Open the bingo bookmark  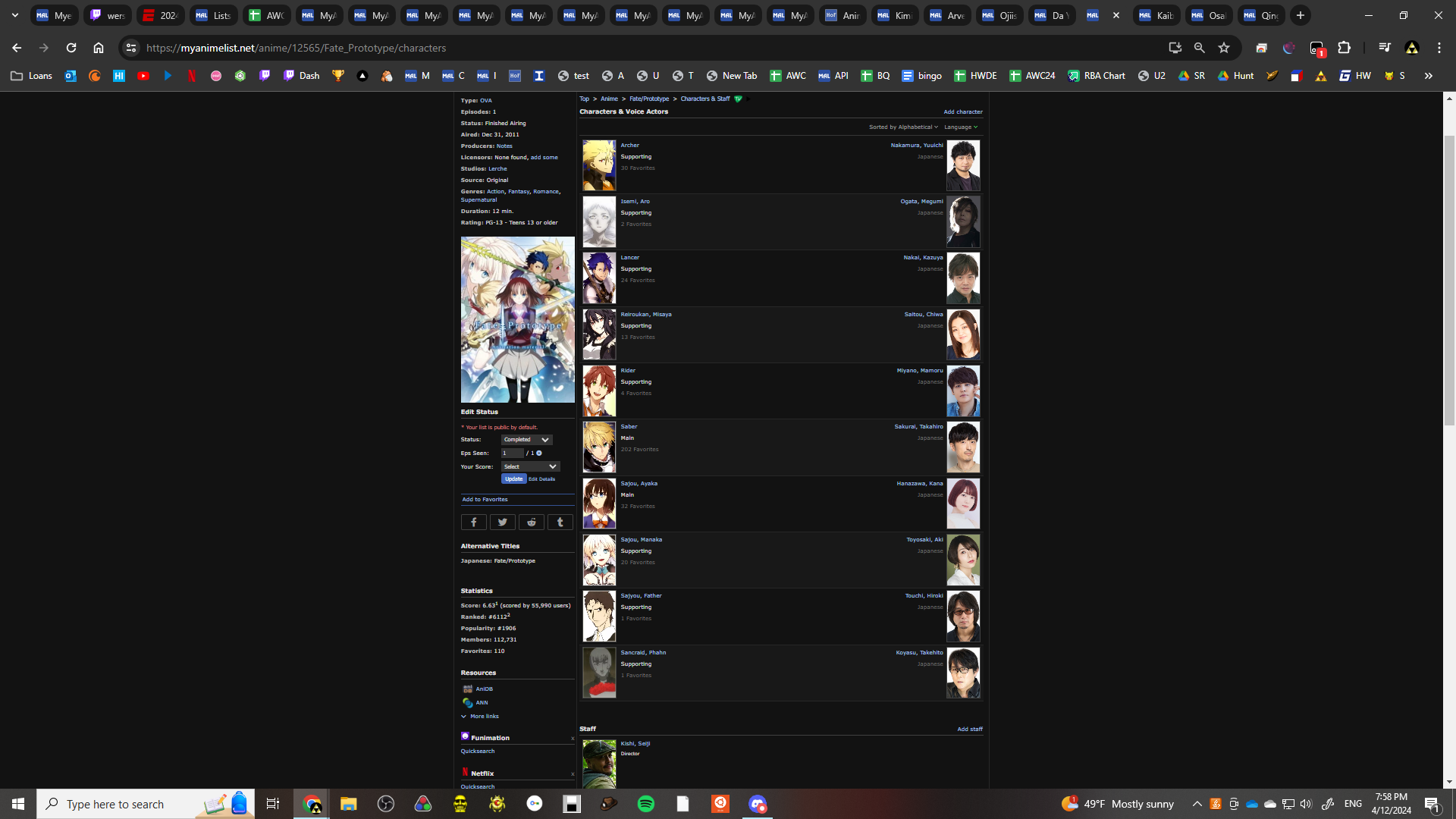click(x=921, y=76)
